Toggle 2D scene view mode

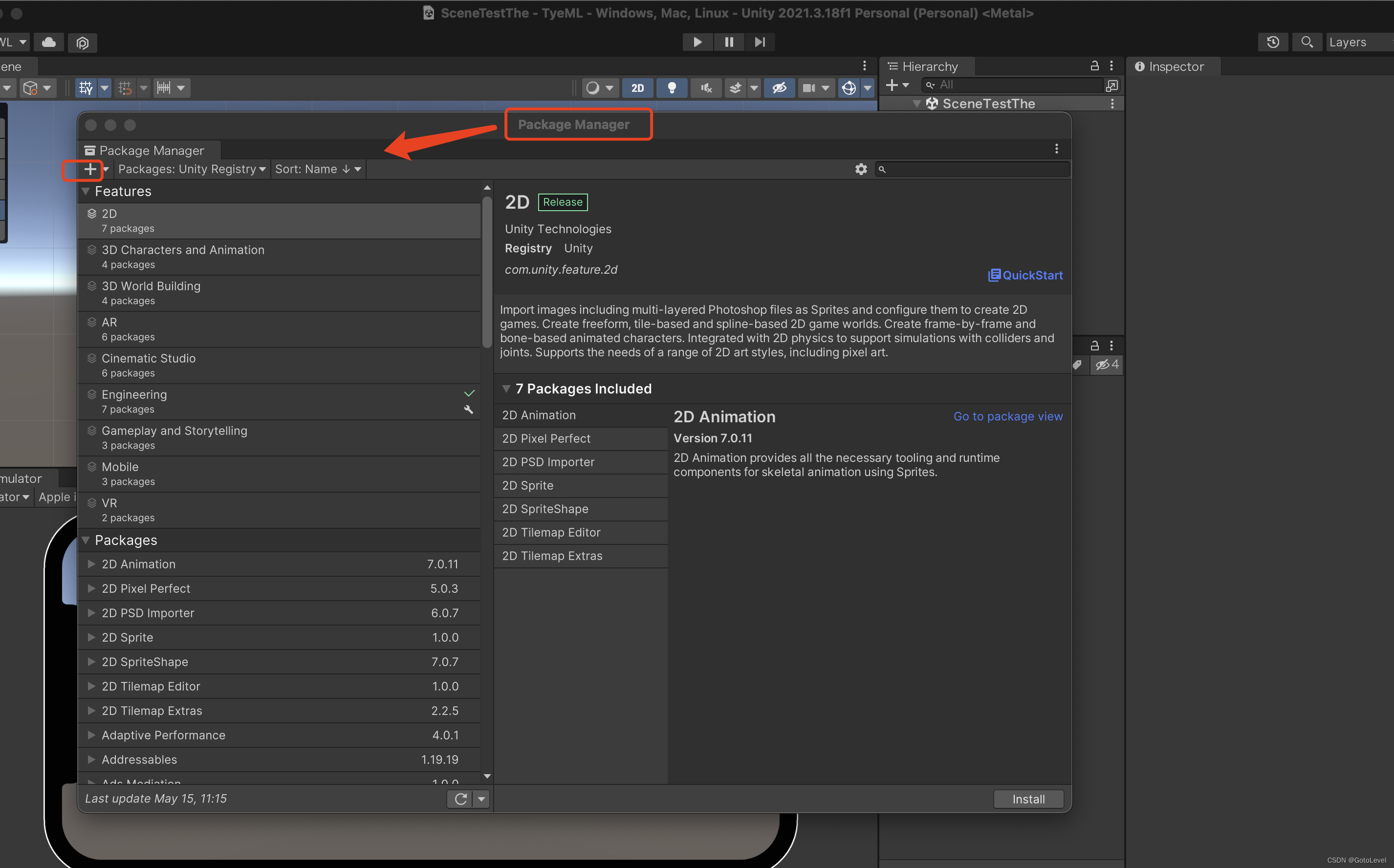click(637, 88)
